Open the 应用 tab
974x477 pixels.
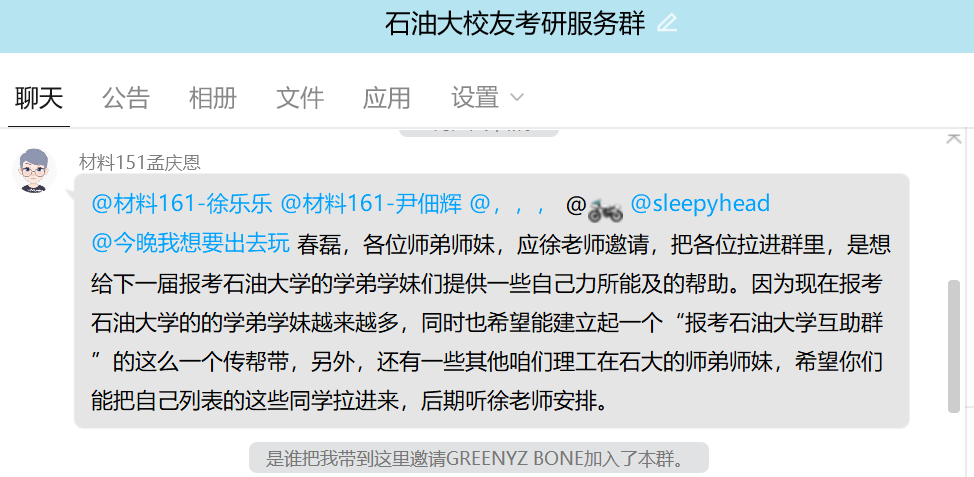tap(387, 98)
